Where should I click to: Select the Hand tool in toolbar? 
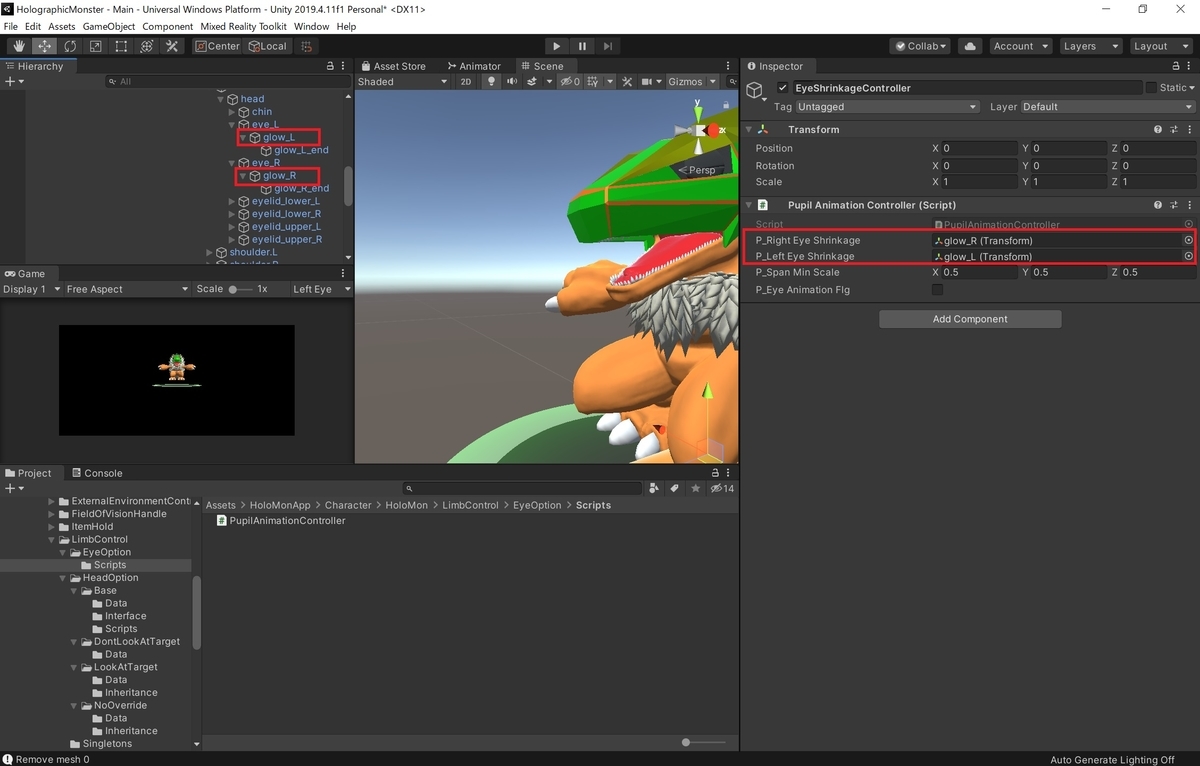click(x=19, y=46)
